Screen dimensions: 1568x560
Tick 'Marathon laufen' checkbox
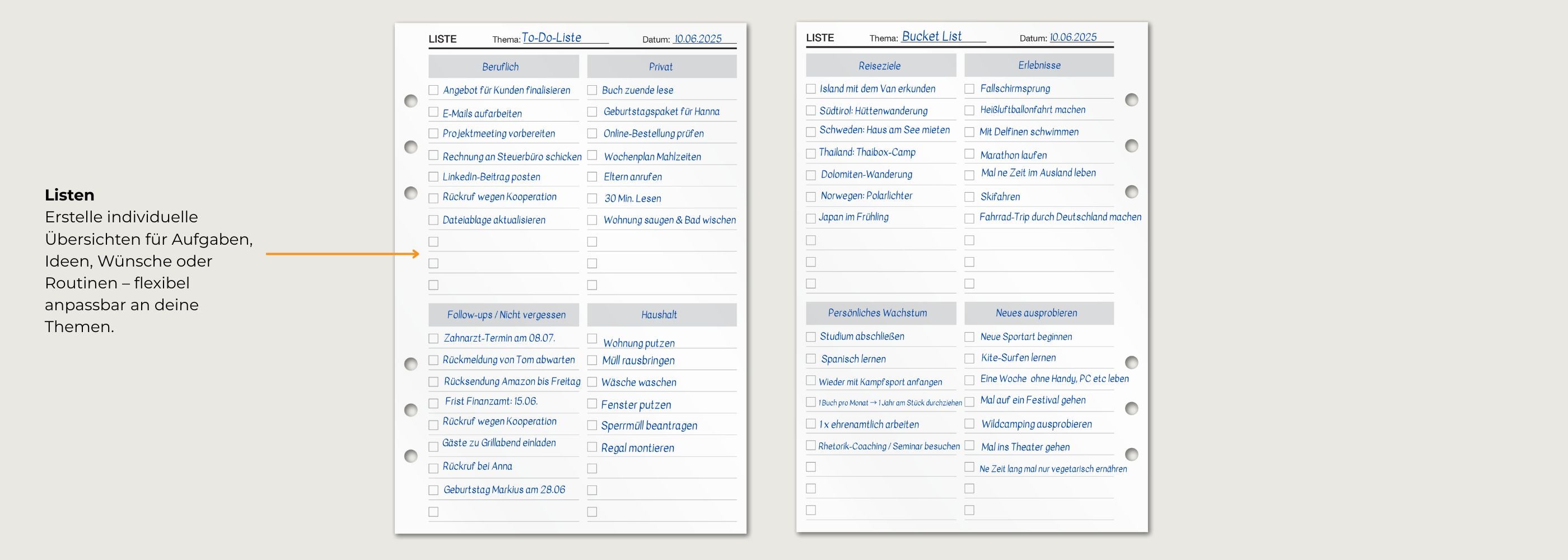click(x=969, y=154)
